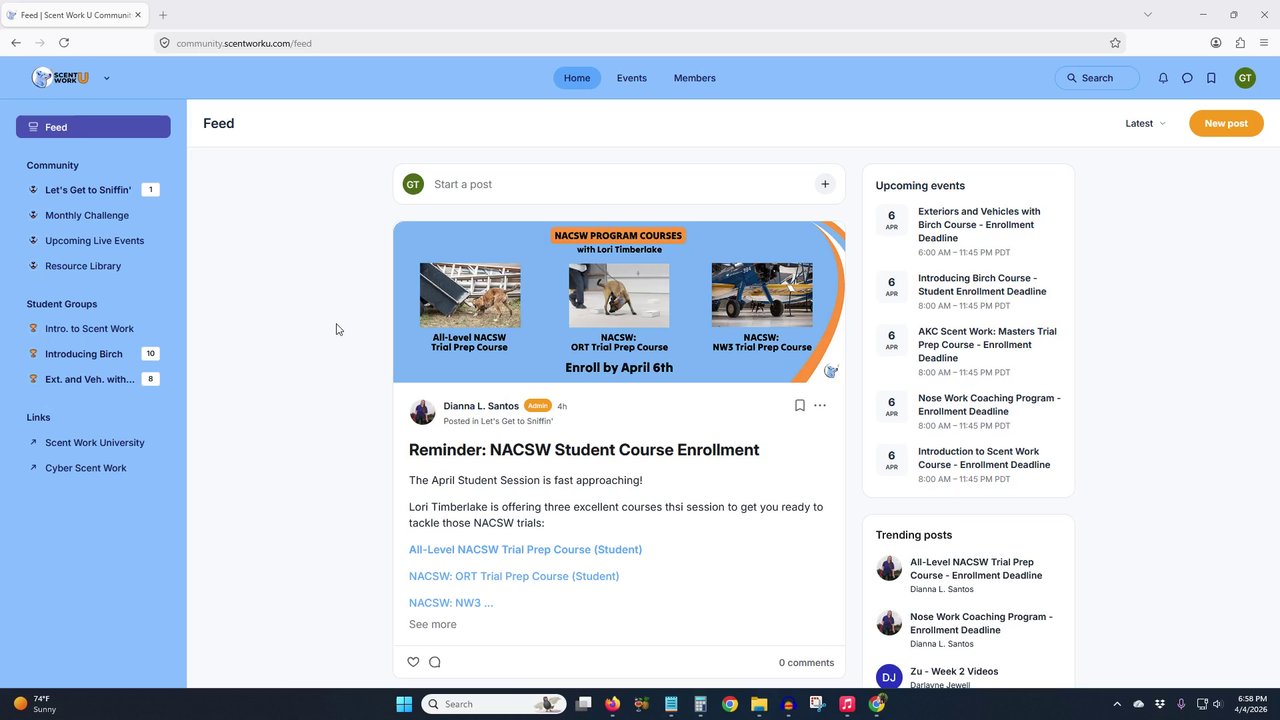
Task: Open the NACSW Program Courses banner image
Action: click(619, 302)
